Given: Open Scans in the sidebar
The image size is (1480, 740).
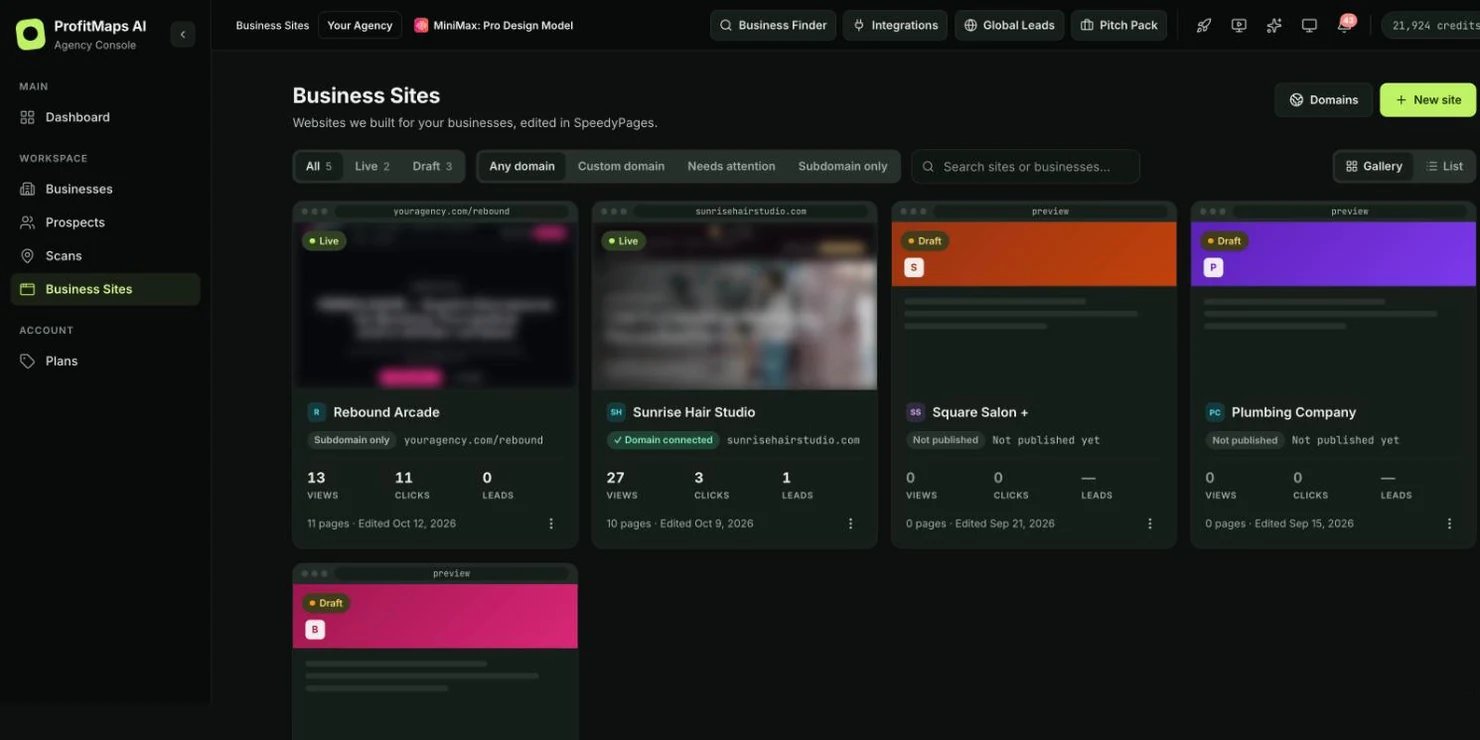Looking at the screenshot, I should click(105, 256).
